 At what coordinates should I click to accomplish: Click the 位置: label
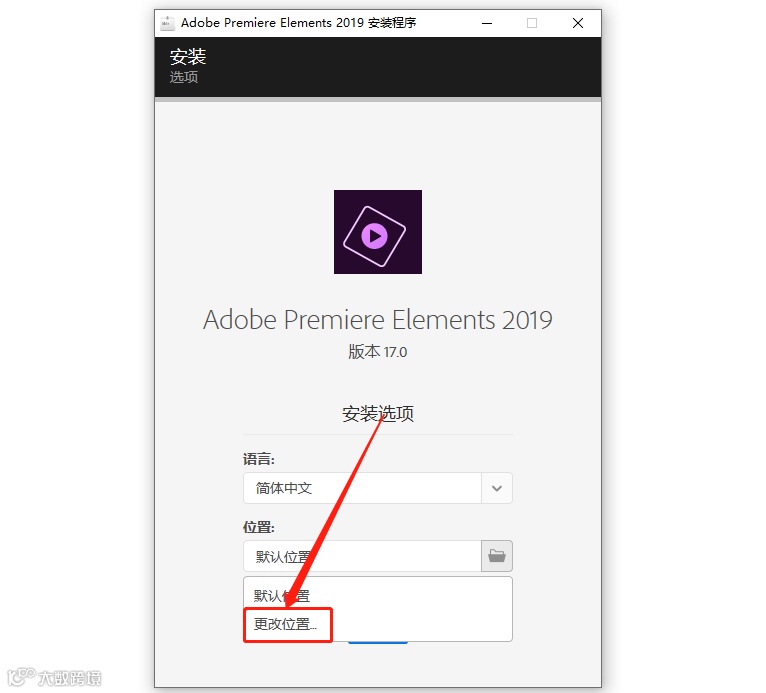click(x=259, y=527)
